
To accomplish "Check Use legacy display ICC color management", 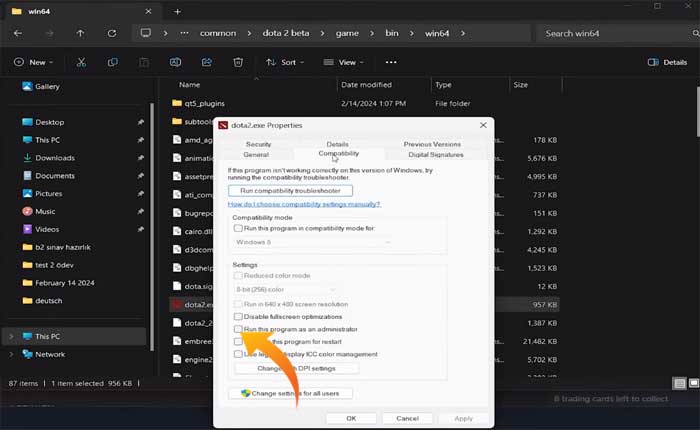I will click(238, 354).
